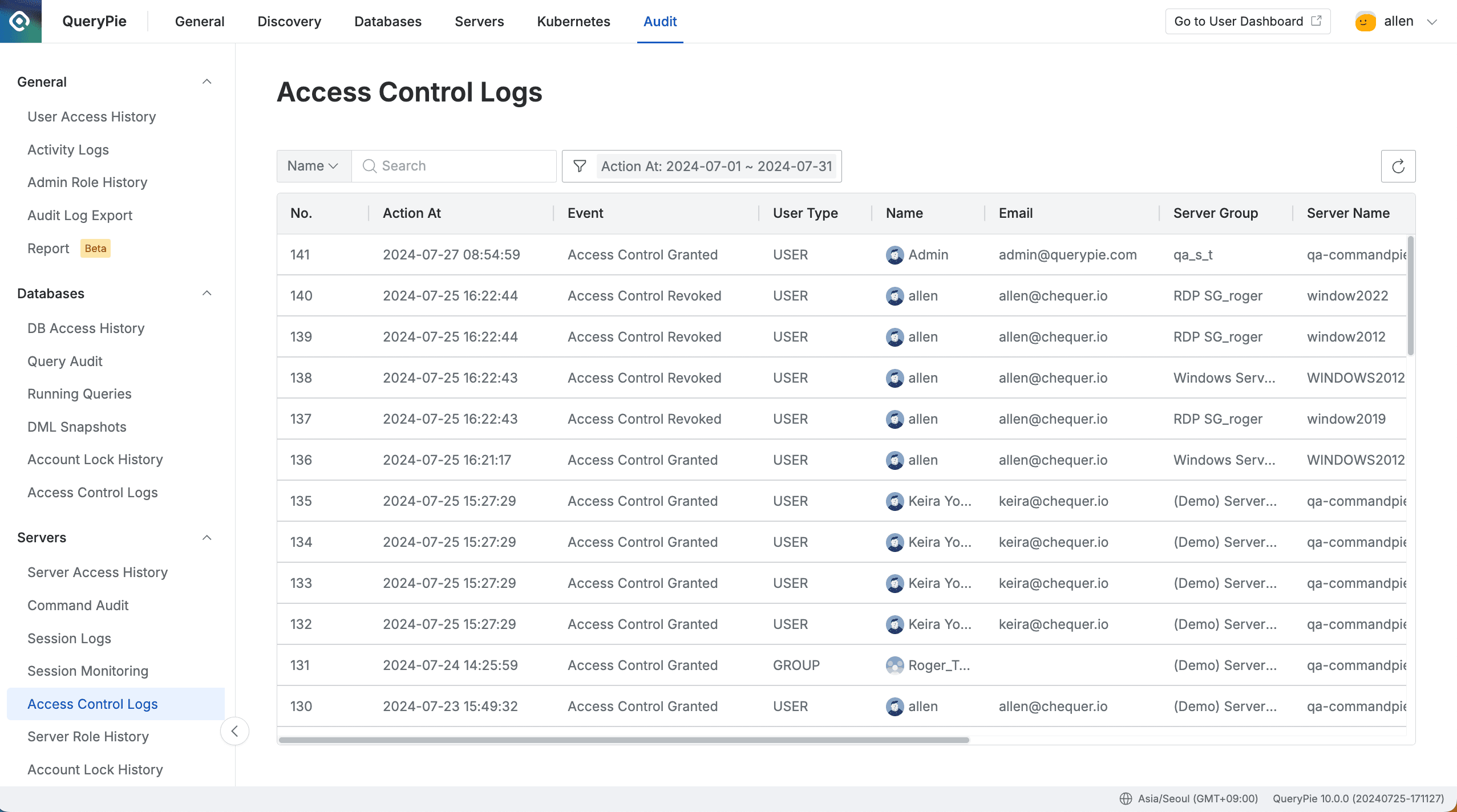Click Go to User Dashboard
Image resolution: width=1457 pixels, height=812 pixels.
[x=1238, y=21]
